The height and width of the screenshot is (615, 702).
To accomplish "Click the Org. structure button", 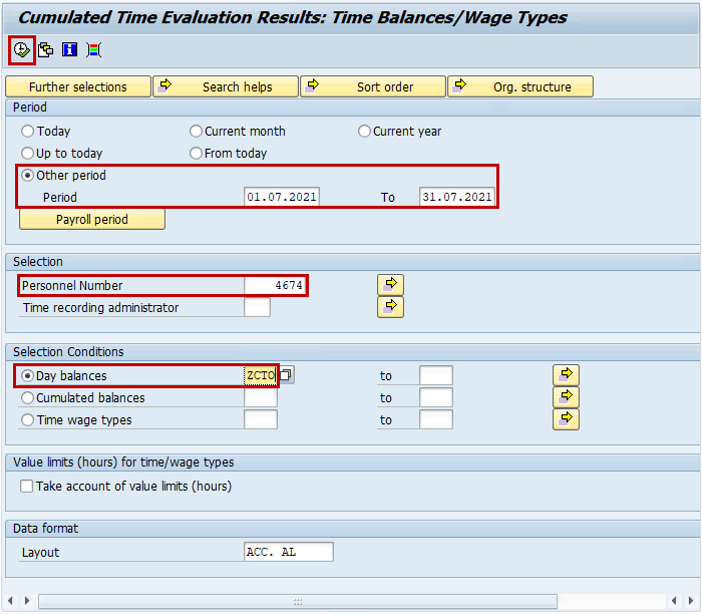I will 520,86.
